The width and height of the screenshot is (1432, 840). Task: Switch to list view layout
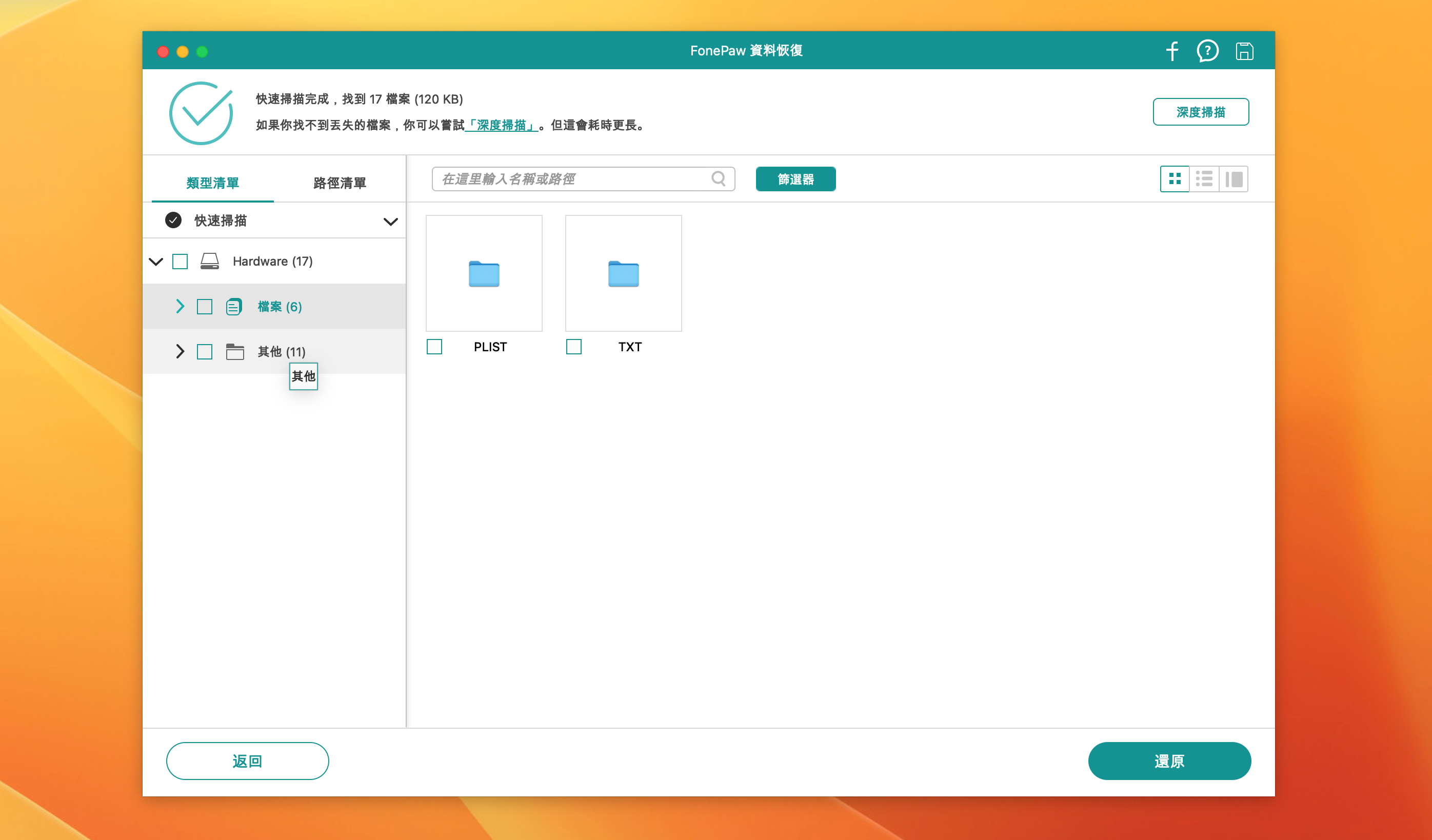click(x=1204, y=179)
